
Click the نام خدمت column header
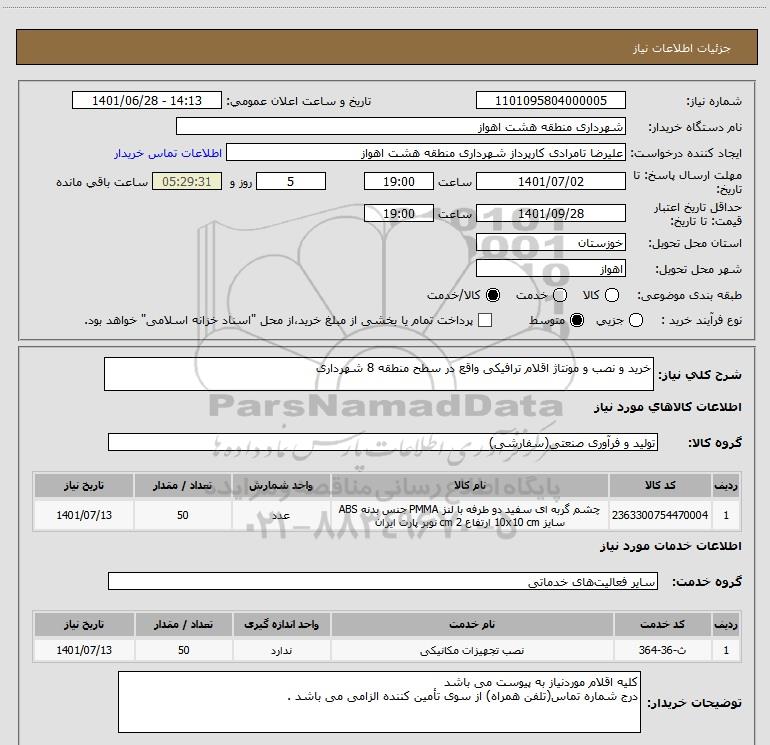coord(472,624)
